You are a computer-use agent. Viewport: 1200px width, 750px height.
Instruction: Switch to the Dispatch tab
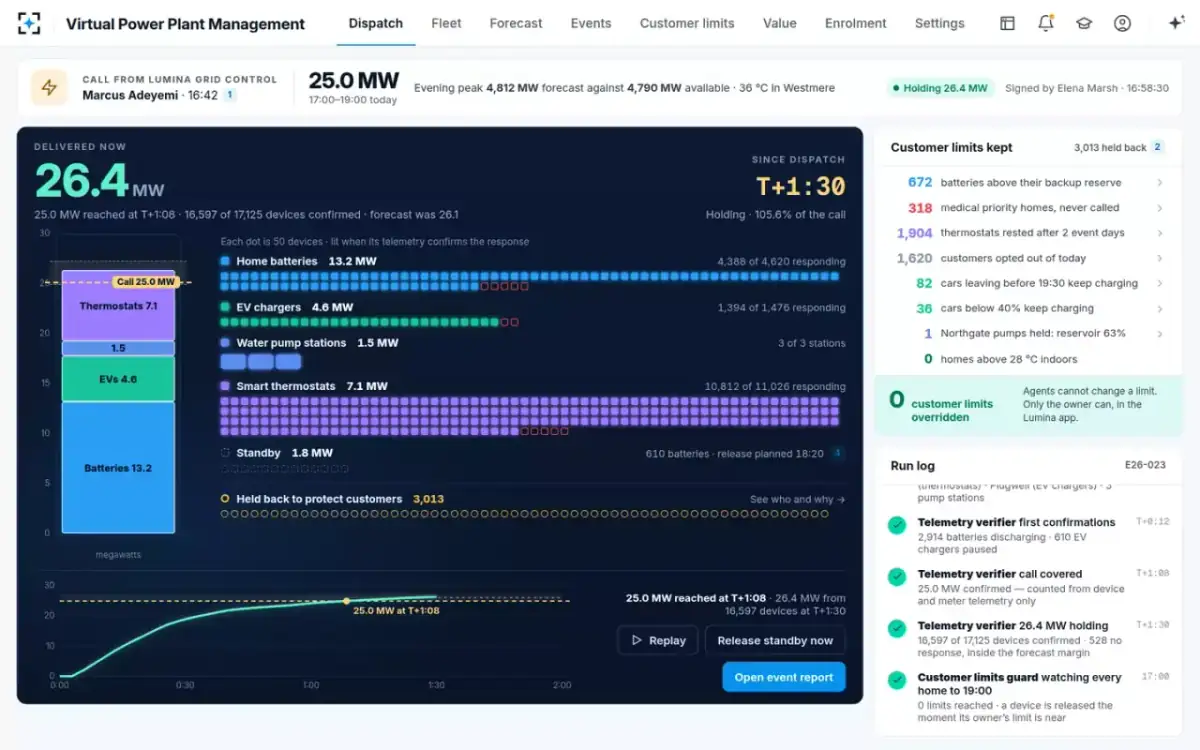(376, 23)
